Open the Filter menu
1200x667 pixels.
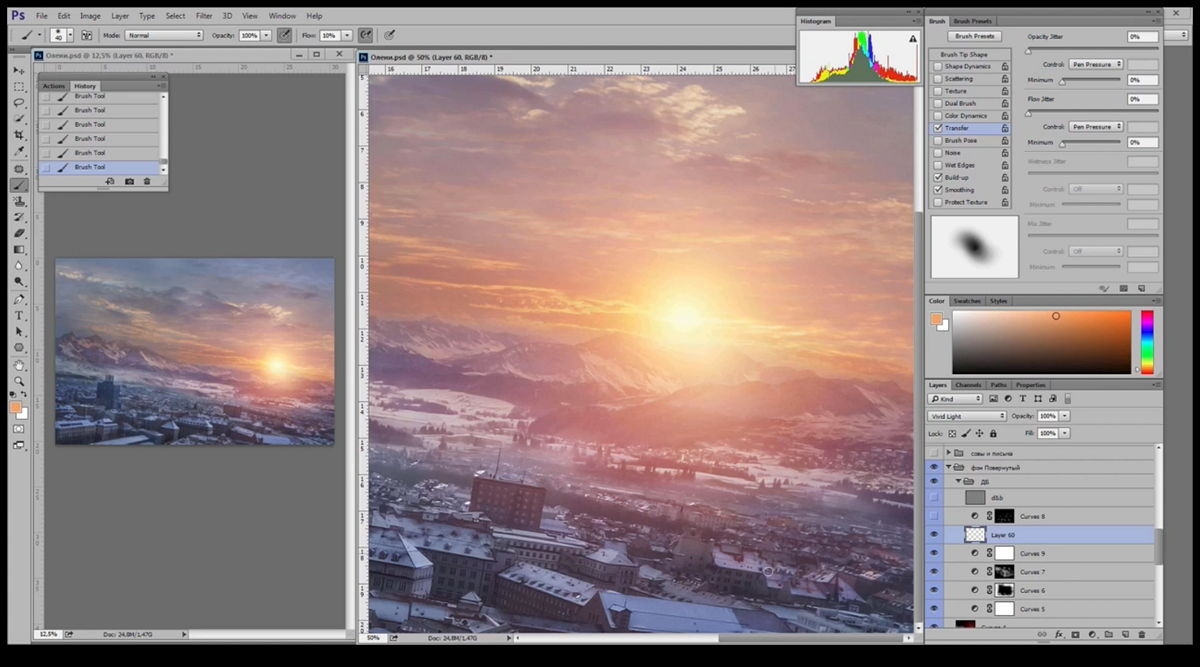[x=204, y=16]
